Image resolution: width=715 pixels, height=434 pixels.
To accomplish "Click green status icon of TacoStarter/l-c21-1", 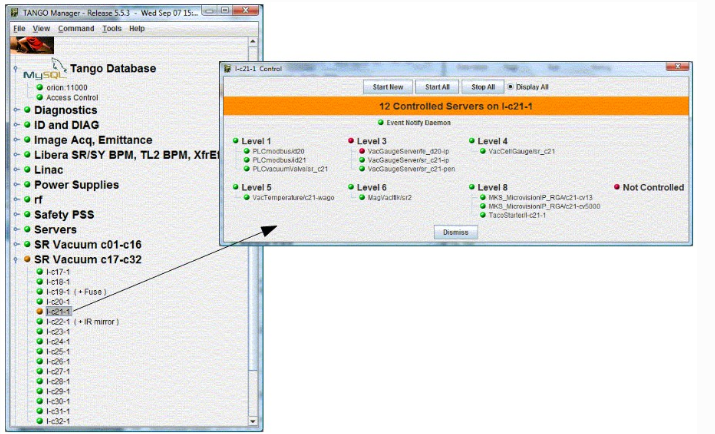I will point(482,215).
